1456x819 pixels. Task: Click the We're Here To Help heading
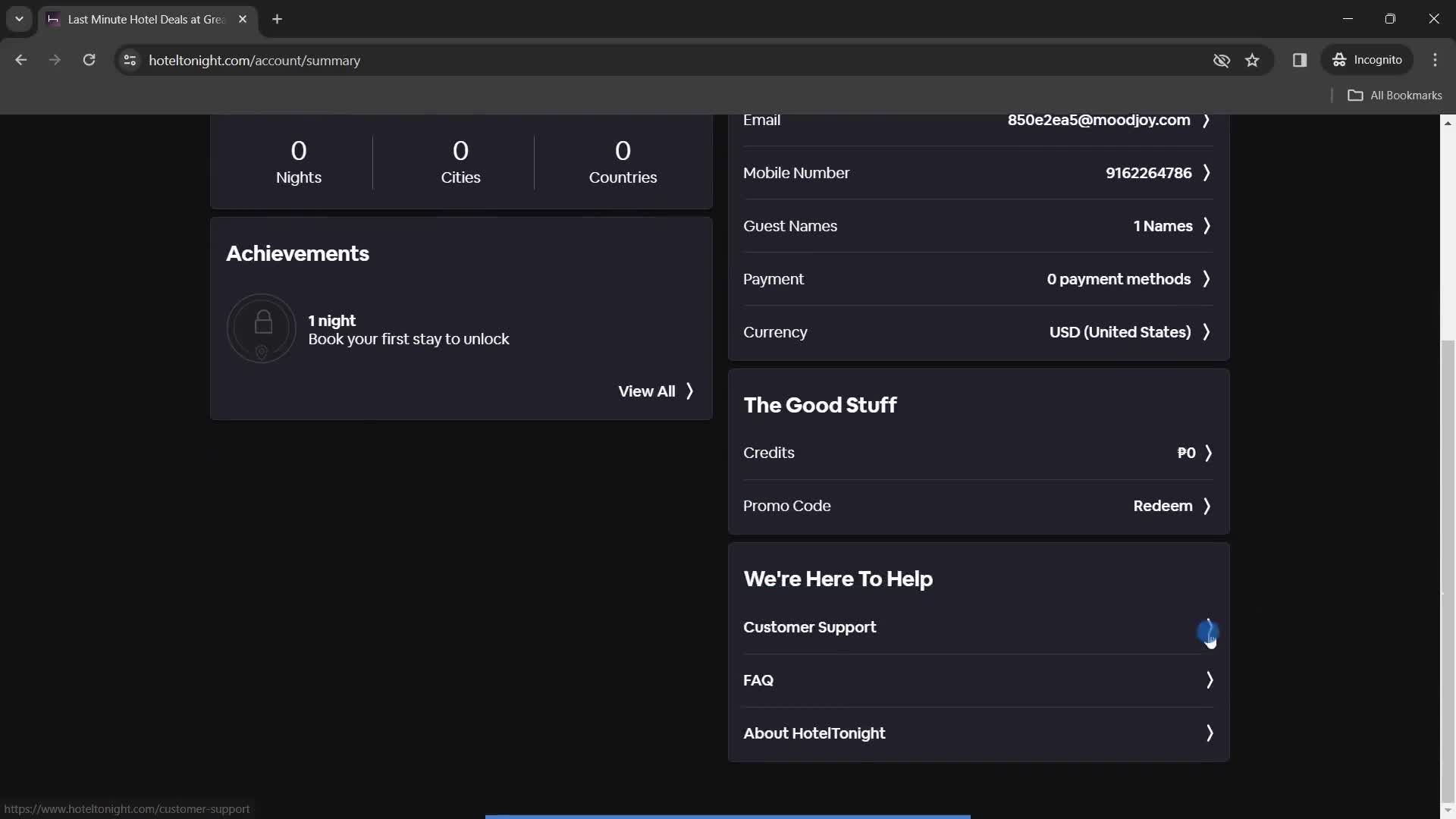838,579
